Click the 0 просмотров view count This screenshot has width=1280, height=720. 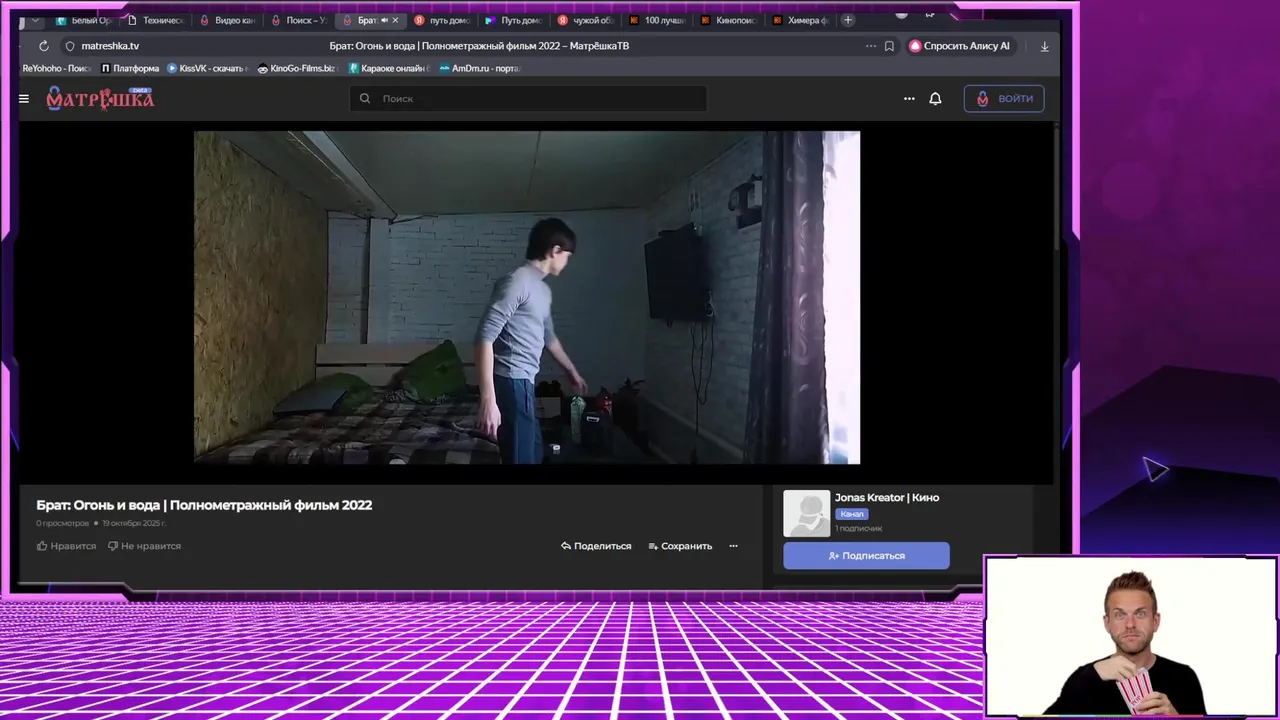coord(62,523)
